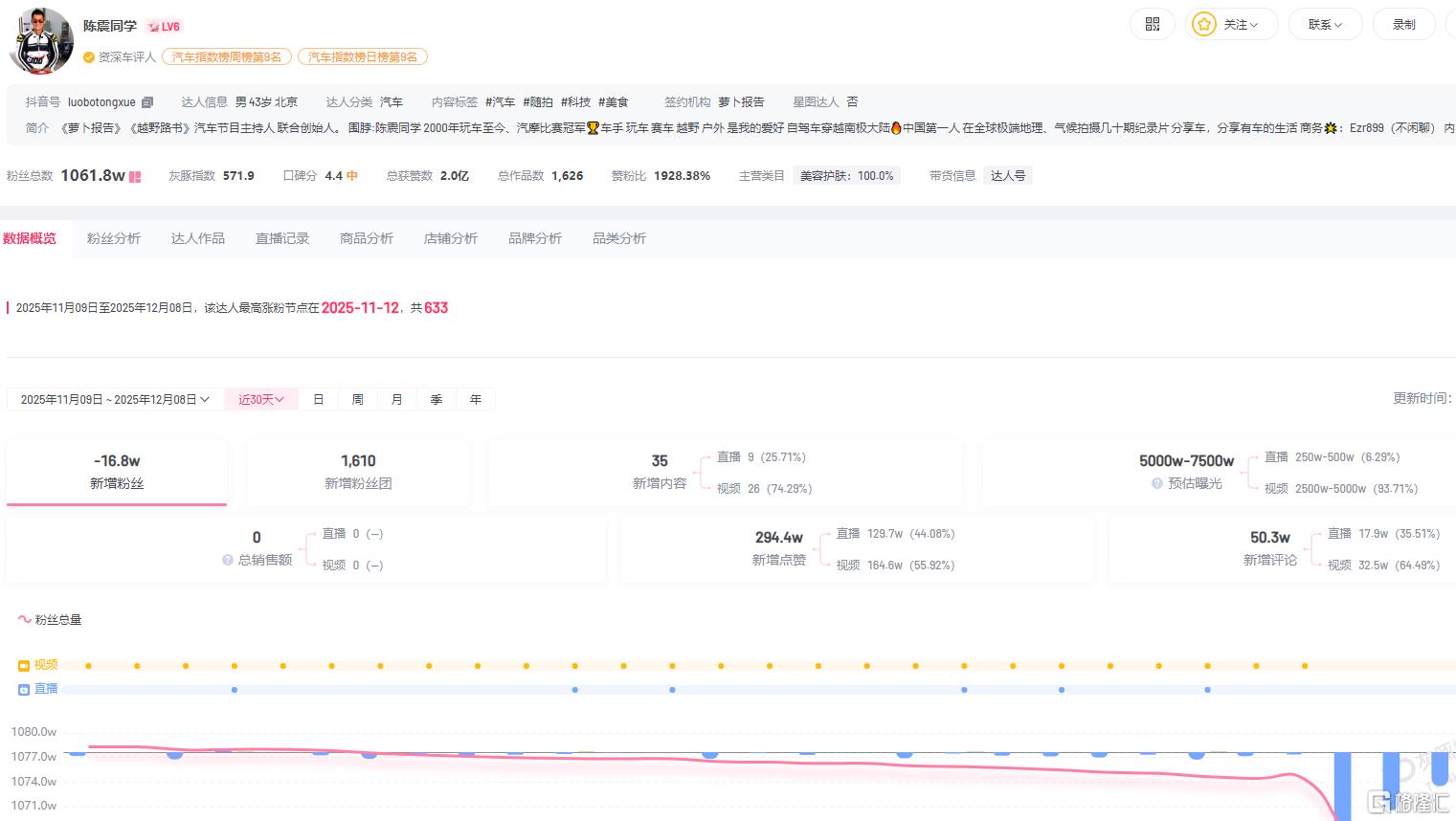Click the LV6 level badge
This screenshot has height=821, width=1456.
point(164,27)
